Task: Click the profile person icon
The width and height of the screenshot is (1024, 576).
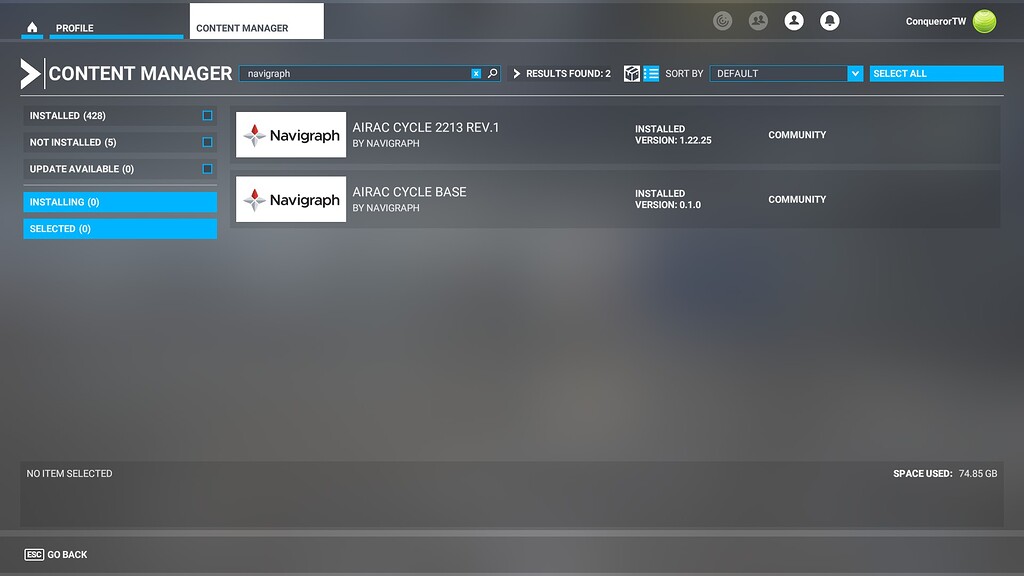Action: pos(794,20)
